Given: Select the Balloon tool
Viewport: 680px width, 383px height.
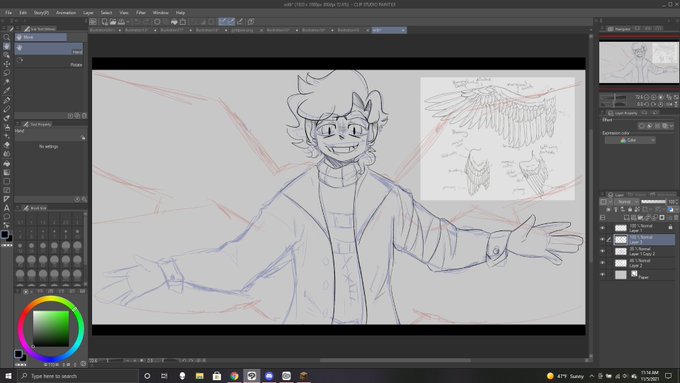Looking at the screenshot, I should point(7,217).
